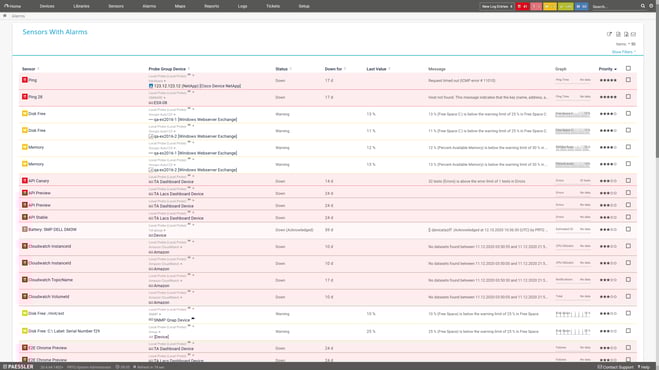The height and width of the screenshot is (370, 659).
Task: Click the yellow Warning sensors counter
Action: coord(550,6)
